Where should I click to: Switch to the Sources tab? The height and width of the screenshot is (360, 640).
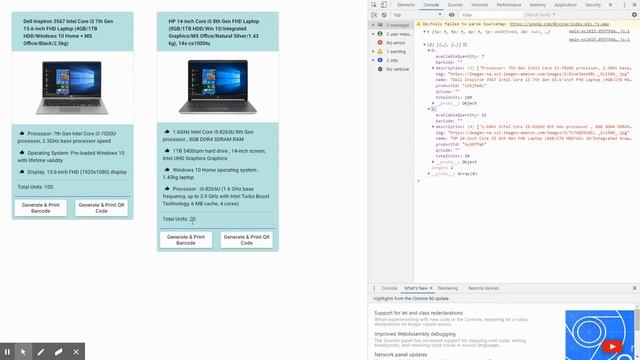click(x=455, y=5)
